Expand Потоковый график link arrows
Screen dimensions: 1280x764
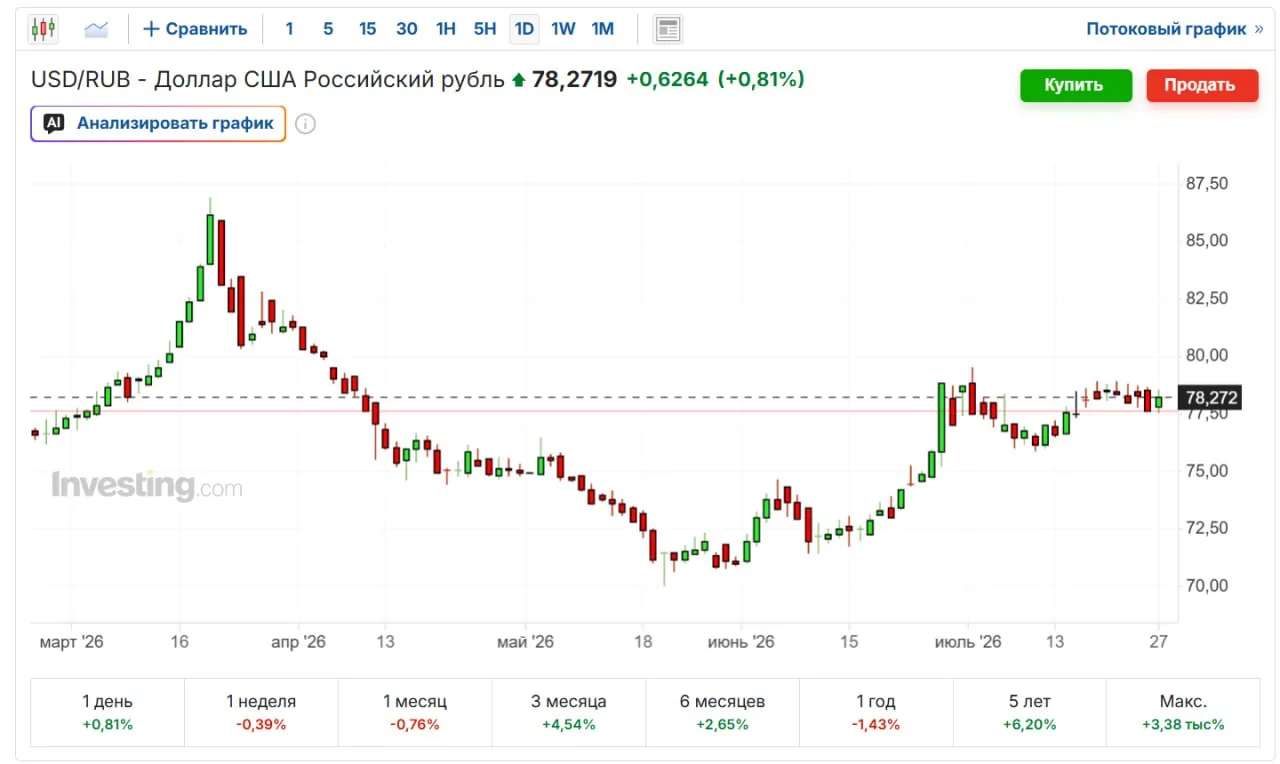[x=1258, y=29]
